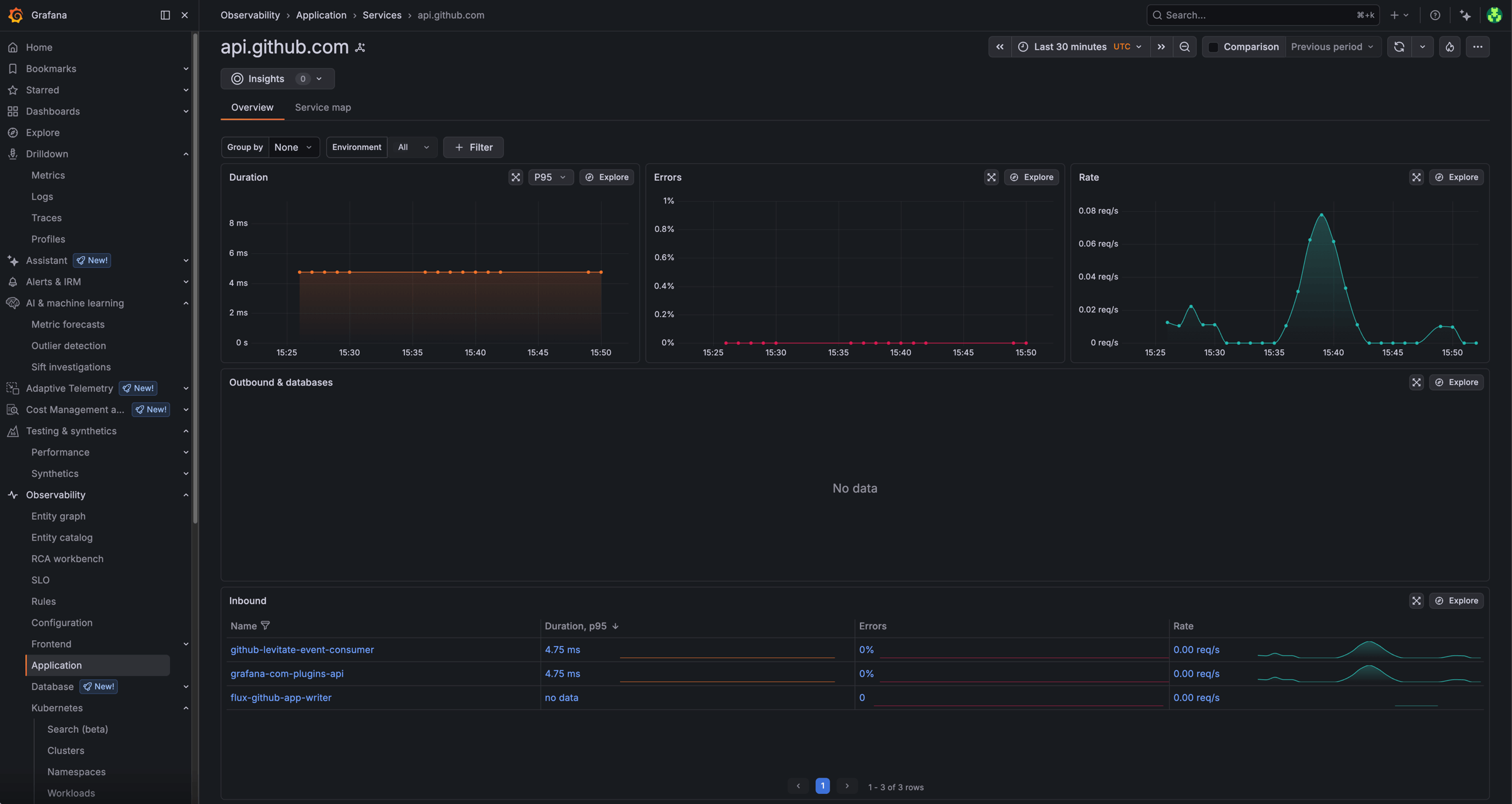The width and height of the screenshot is (1512, 804).
Task: Open the Explore view for the Duration panel
Action: [606, 177]
